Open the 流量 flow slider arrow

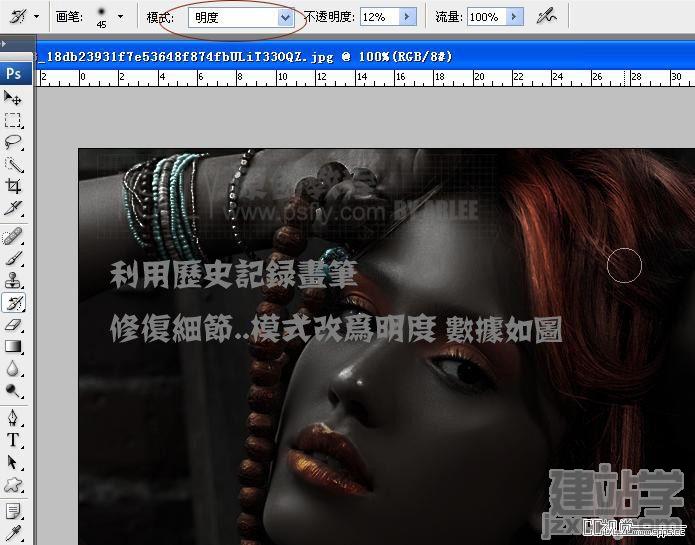coord(515,17)
